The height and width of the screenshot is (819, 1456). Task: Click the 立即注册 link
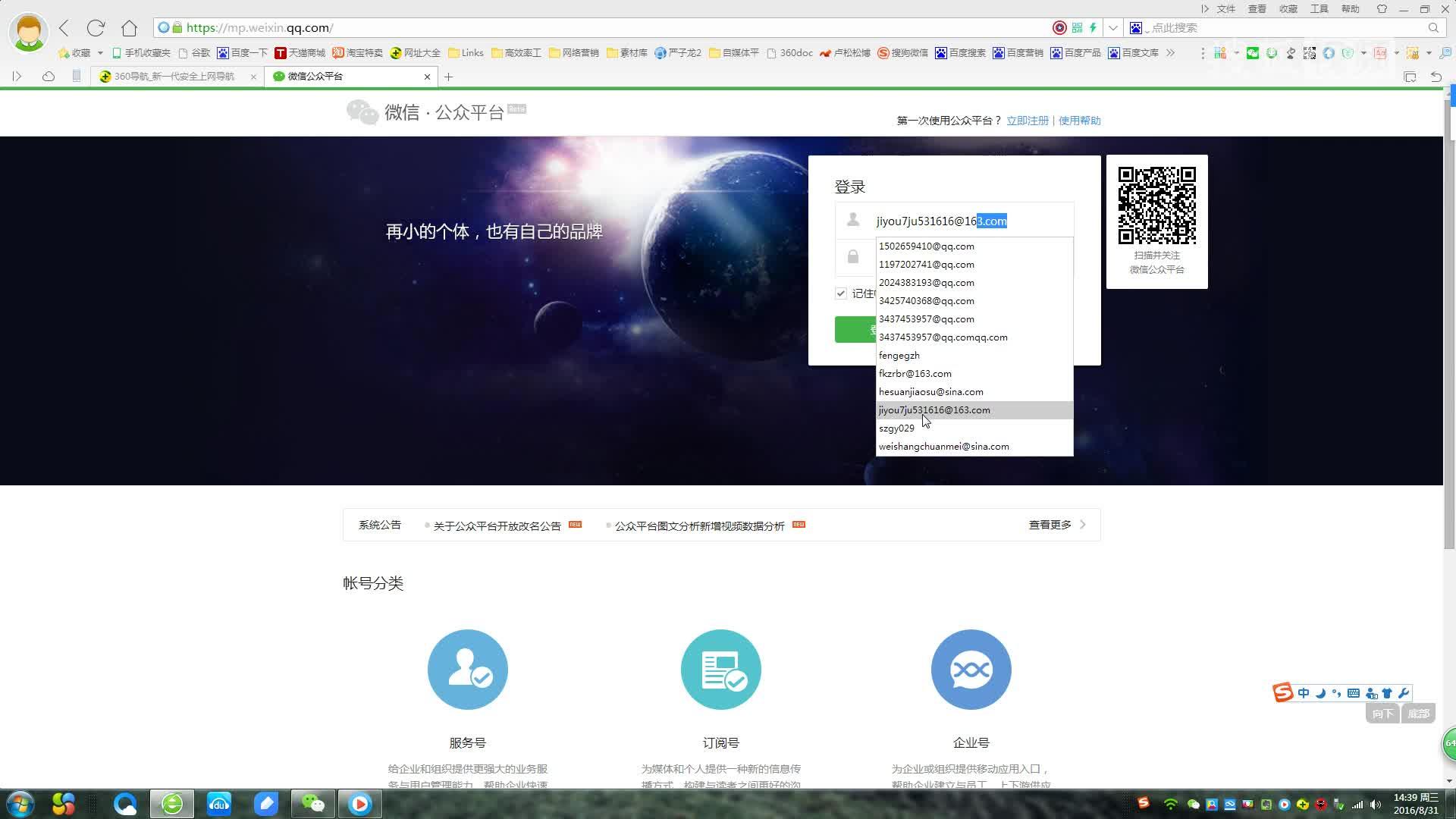[1027, 121]
